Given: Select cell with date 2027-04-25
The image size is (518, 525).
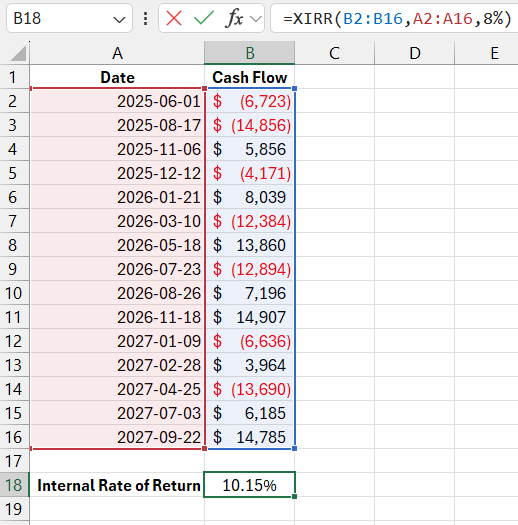Looking at the screenshot, I should pyautogui.click(x=117, y=389).
